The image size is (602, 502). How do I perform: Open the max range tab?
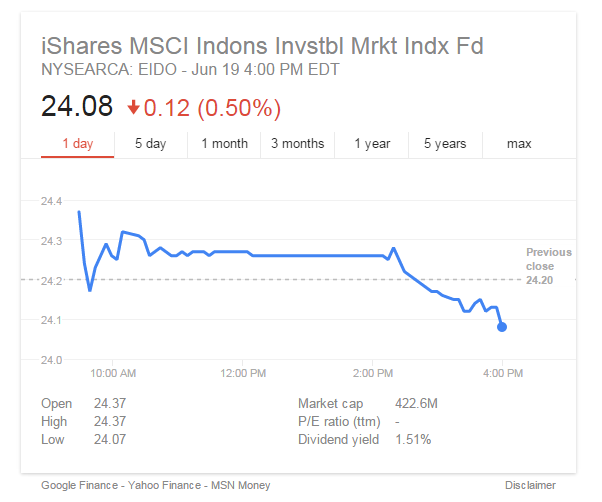pos(519,144)
